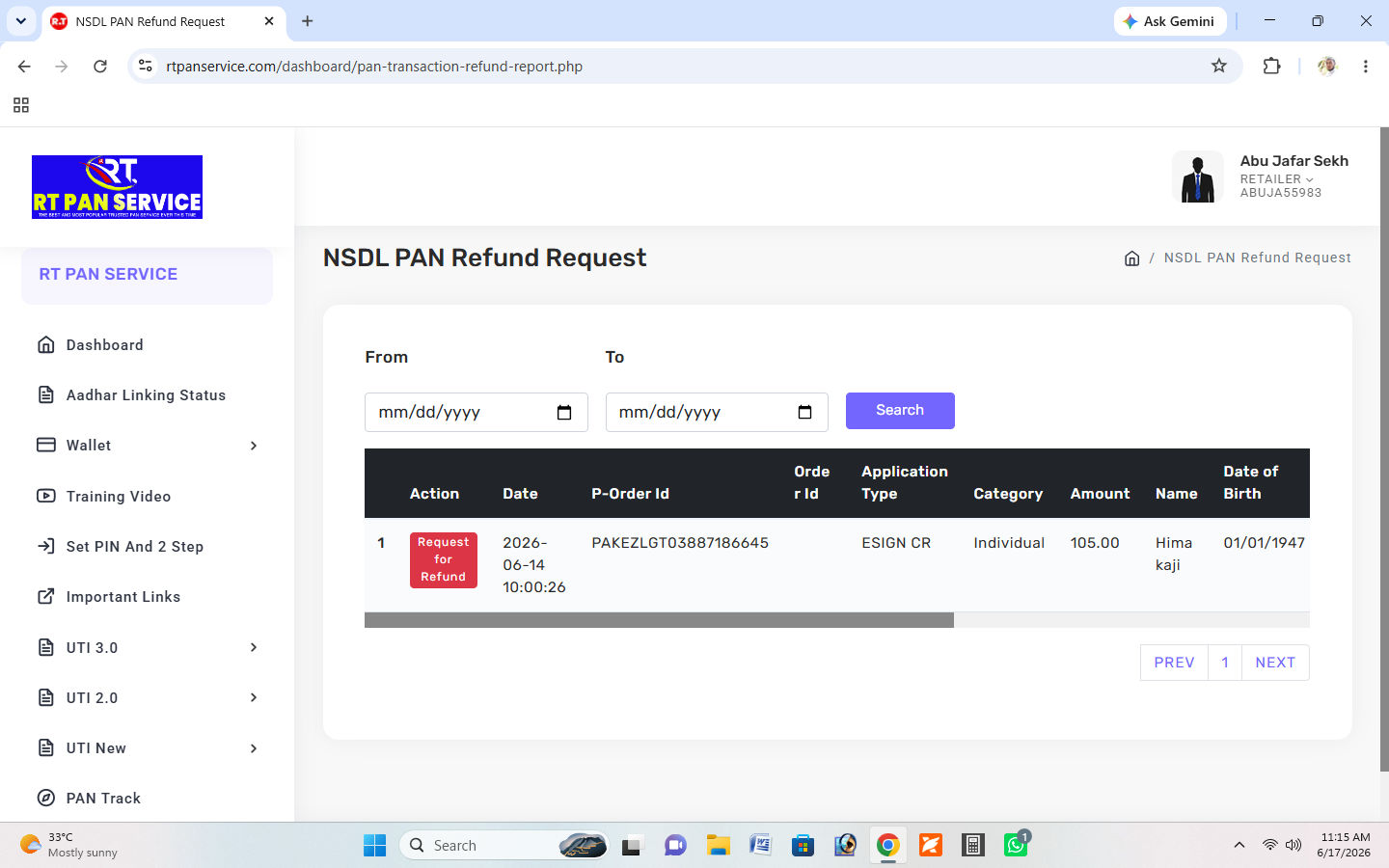Open Aadhar Linking Status menu item
The height and width of the screenshot is (868, 1389).
click(147, 394)
